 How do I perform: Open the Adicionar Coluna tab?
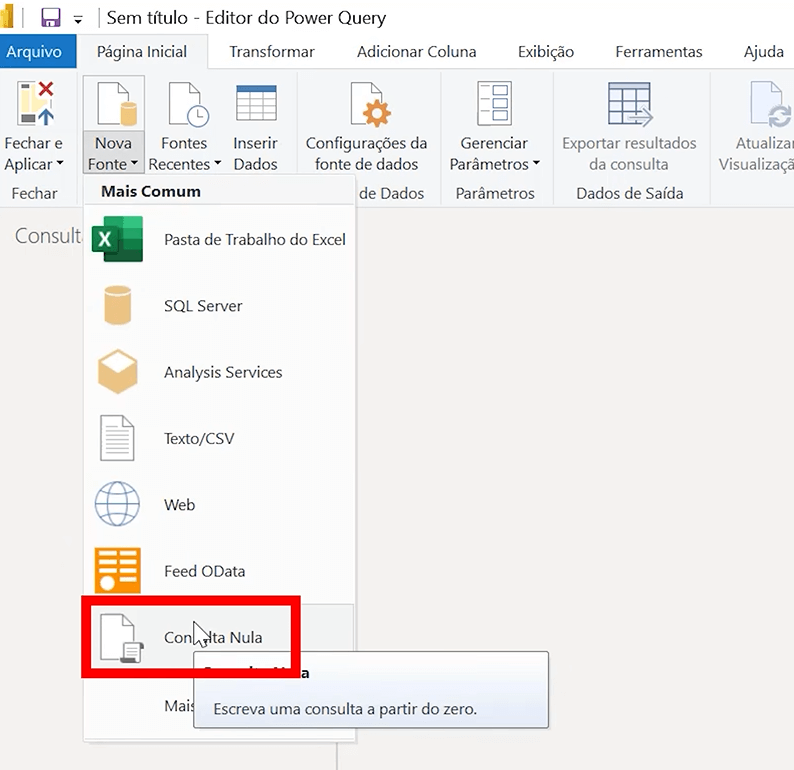click(x=416, y=52)
